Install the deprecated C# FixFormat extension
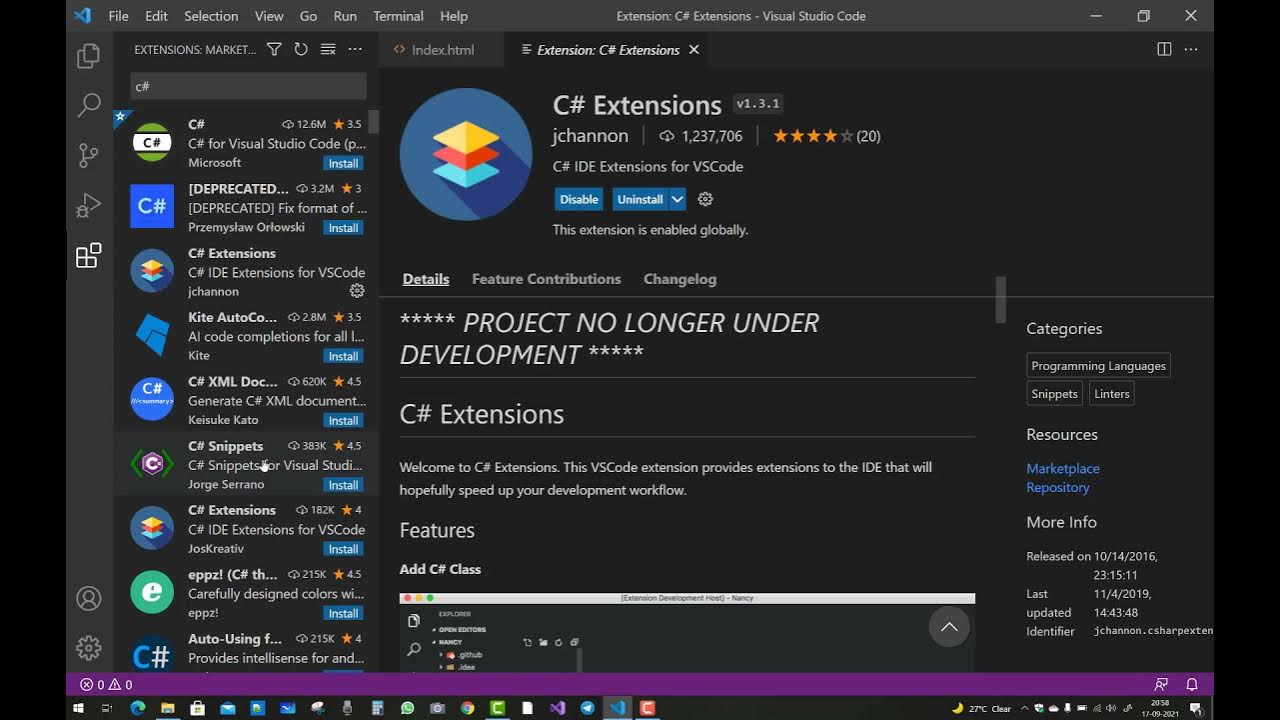1280x720 pixels. 343,228
